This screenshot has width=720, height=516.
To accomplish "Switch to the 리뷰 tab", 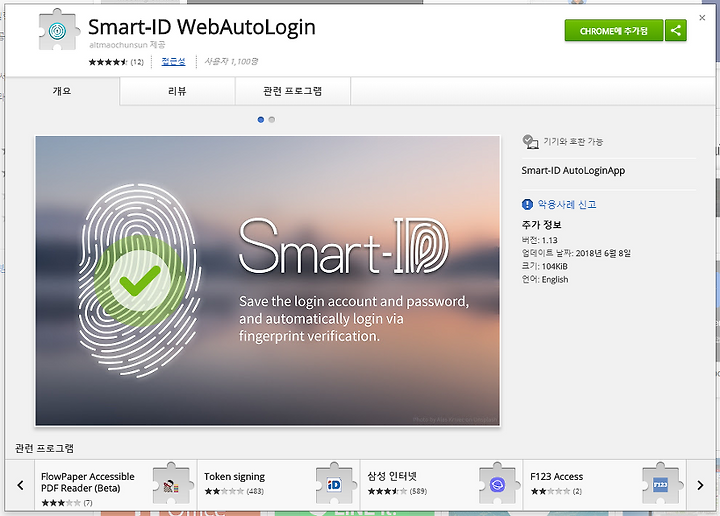I will (177, 91).
